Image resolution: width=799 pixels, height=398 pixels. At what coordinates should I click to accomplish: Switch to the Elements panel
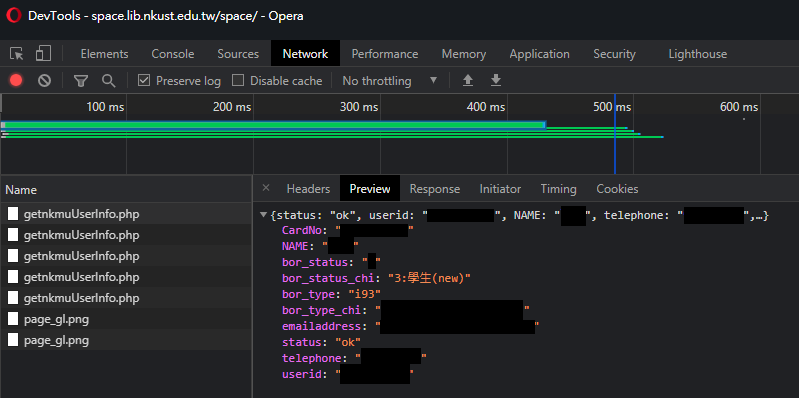pos(104,54)
